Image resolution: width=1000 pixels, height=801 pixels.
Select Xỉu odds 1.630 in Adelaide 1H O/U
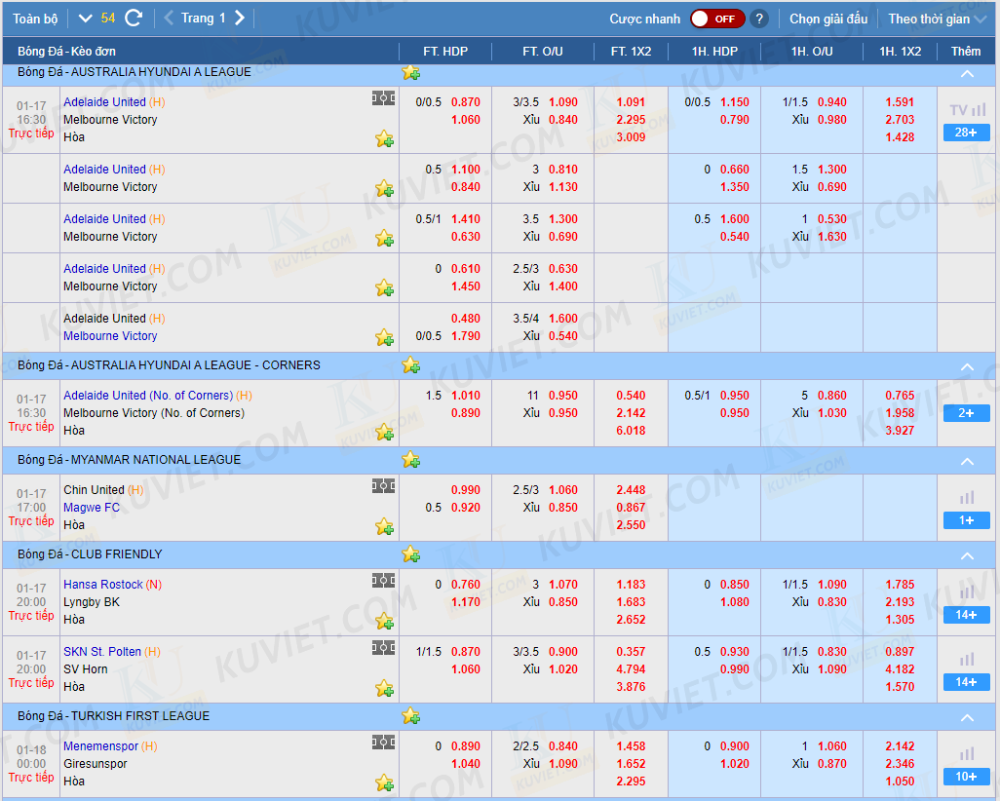pos(832,237)
